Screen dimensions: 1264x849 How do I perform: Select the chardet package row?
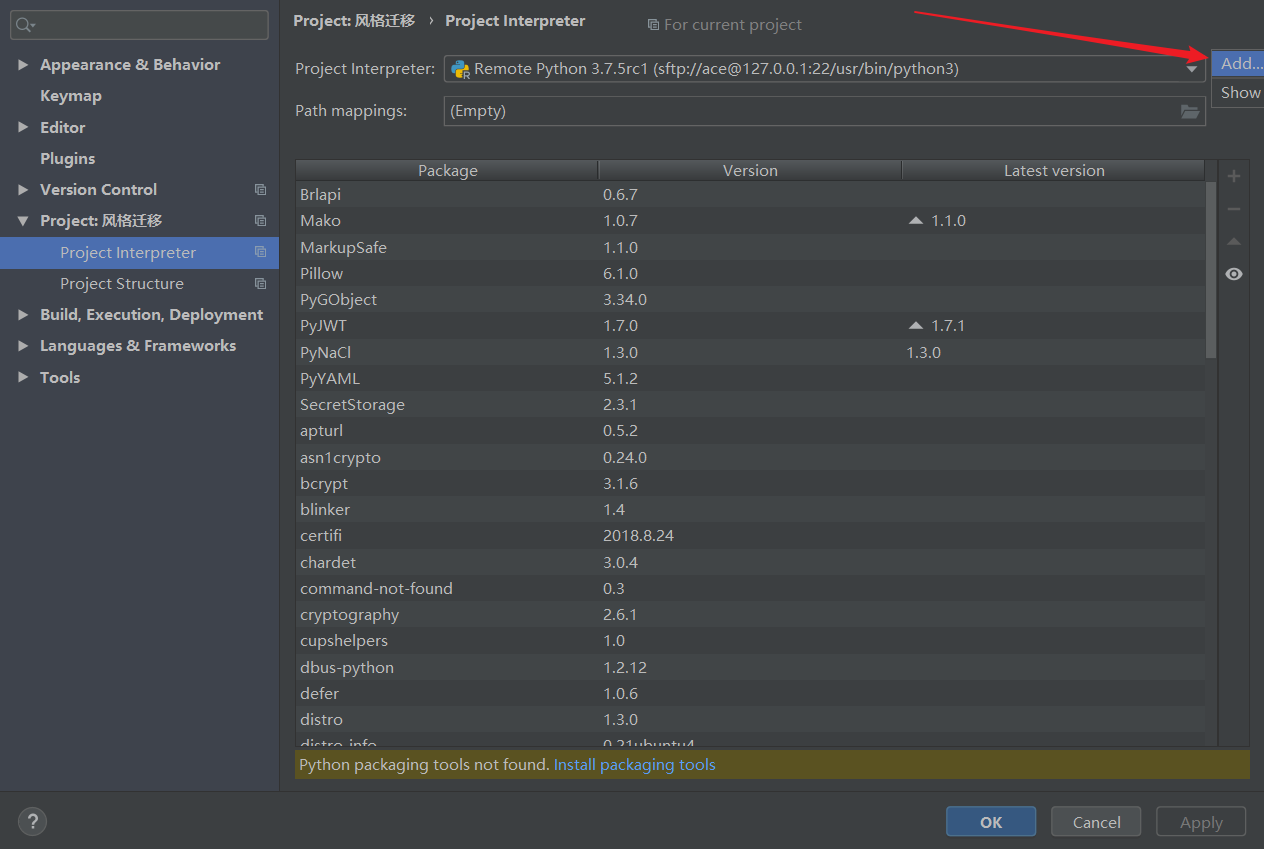[x=750, y=562]
